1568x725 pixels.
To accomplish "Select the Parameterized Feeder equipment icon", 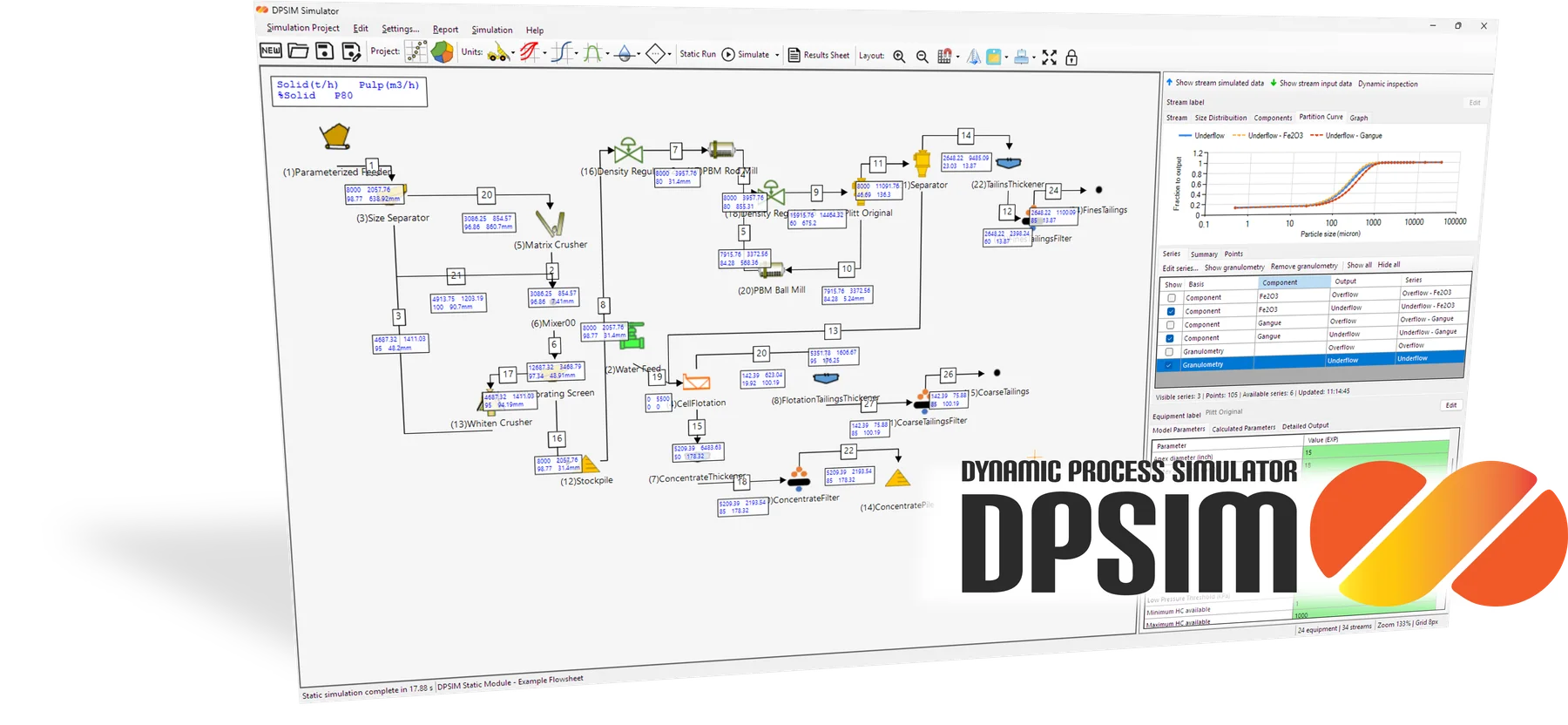I will click(335, 137).
